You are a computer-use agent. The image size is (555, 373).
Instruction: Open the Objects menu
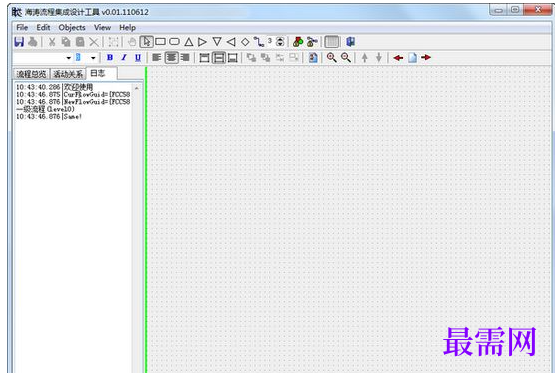pos(72,28)
